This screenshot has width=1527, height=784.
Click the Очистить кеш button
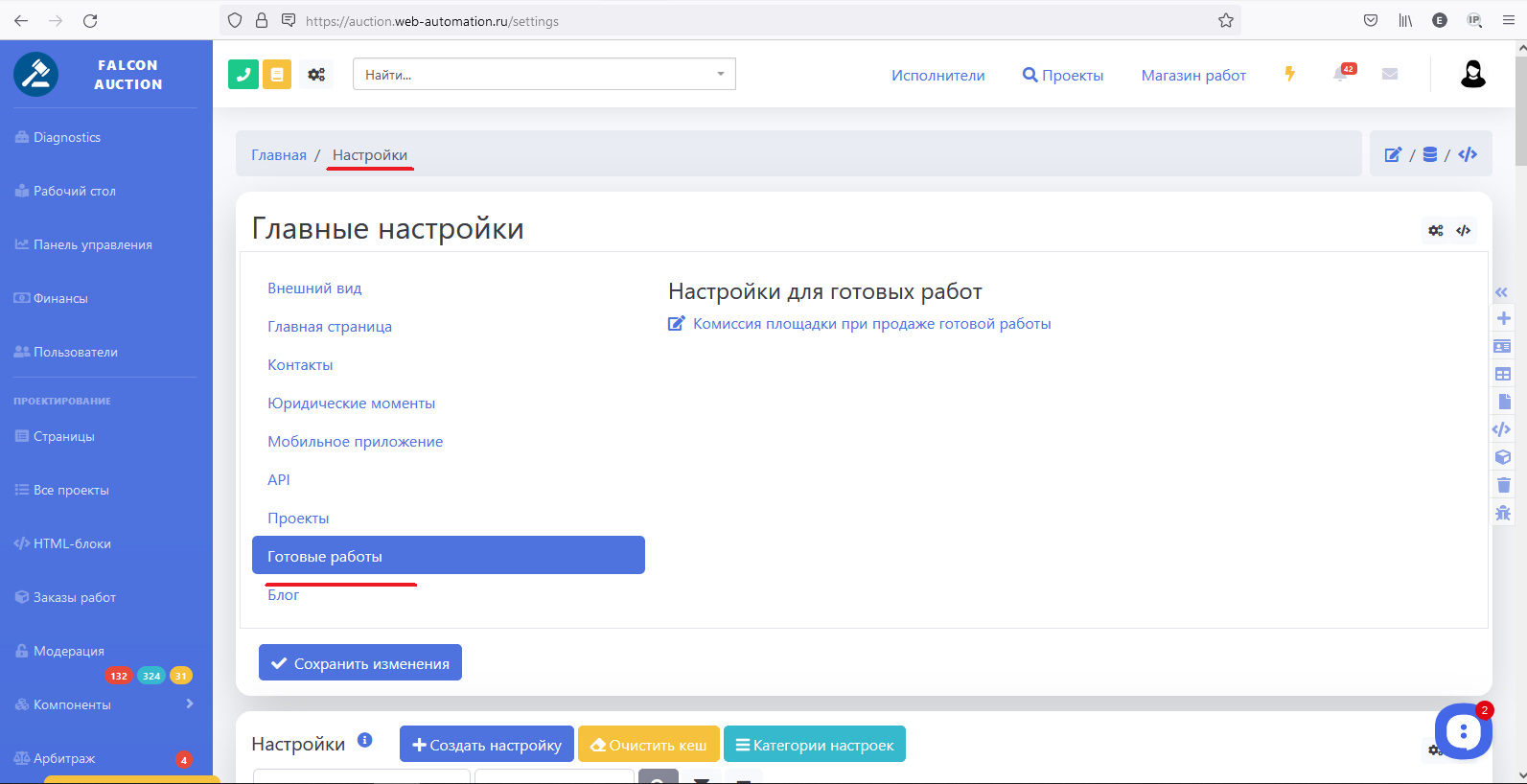tap(648, 745)
